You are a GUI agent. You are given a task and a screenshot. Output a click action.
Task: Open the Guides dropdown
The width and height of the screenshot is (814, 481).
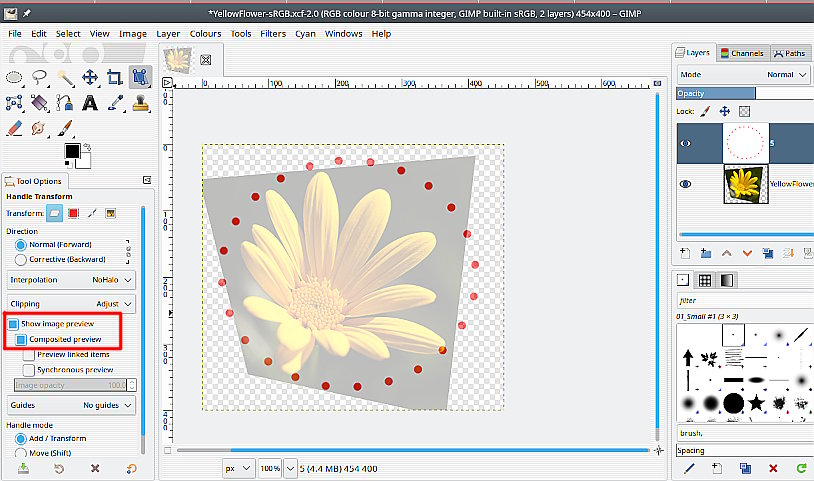[71, 405]
